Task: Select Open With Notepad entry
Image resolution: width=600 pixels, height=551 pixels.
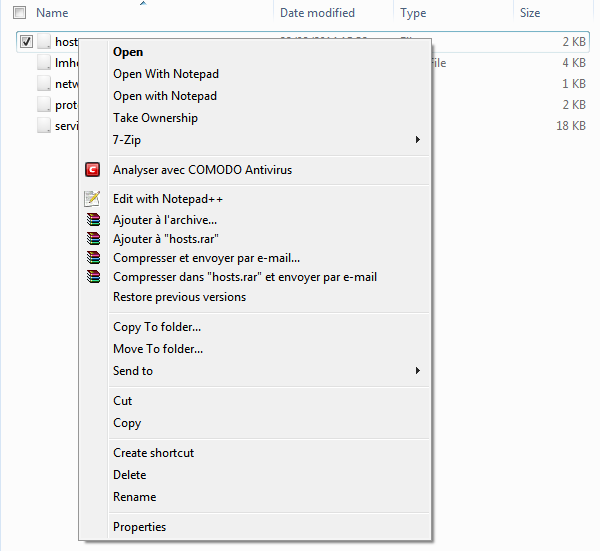Action: [x=166, y=74]
